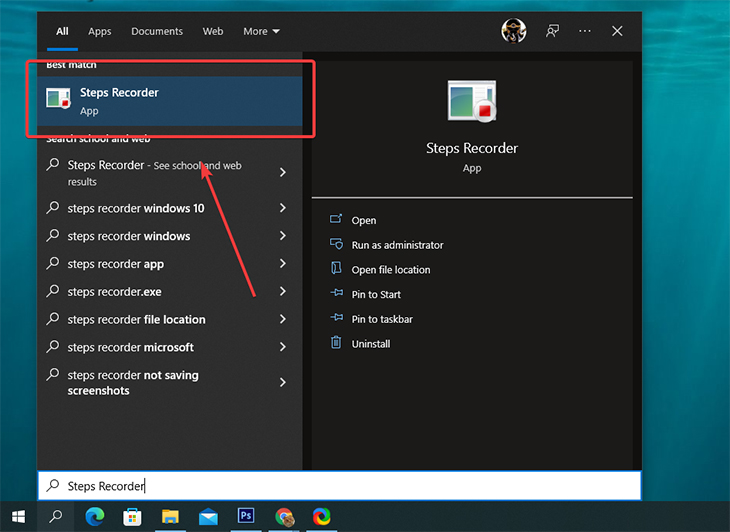Screen dimensions: 730x532
Task: Open Microsoft Store from the taskbar
Action: [x=132, y=517]
